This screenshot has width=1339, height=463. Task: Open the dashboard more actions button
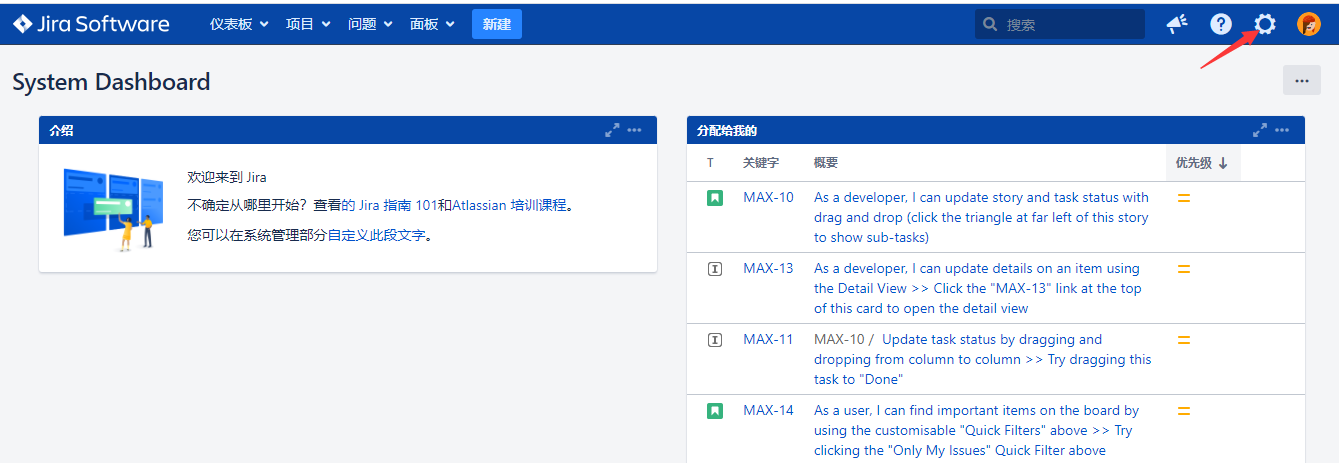tap(1302, 81)
